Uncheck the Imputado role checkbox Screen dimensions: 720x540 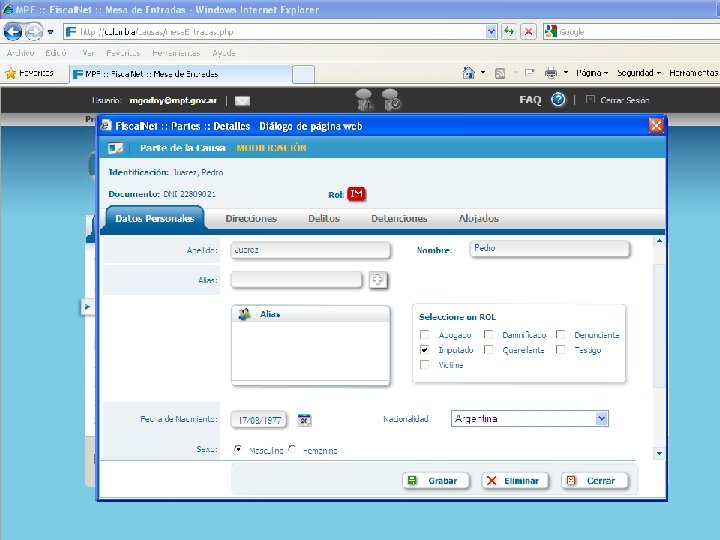coord(425,350)
